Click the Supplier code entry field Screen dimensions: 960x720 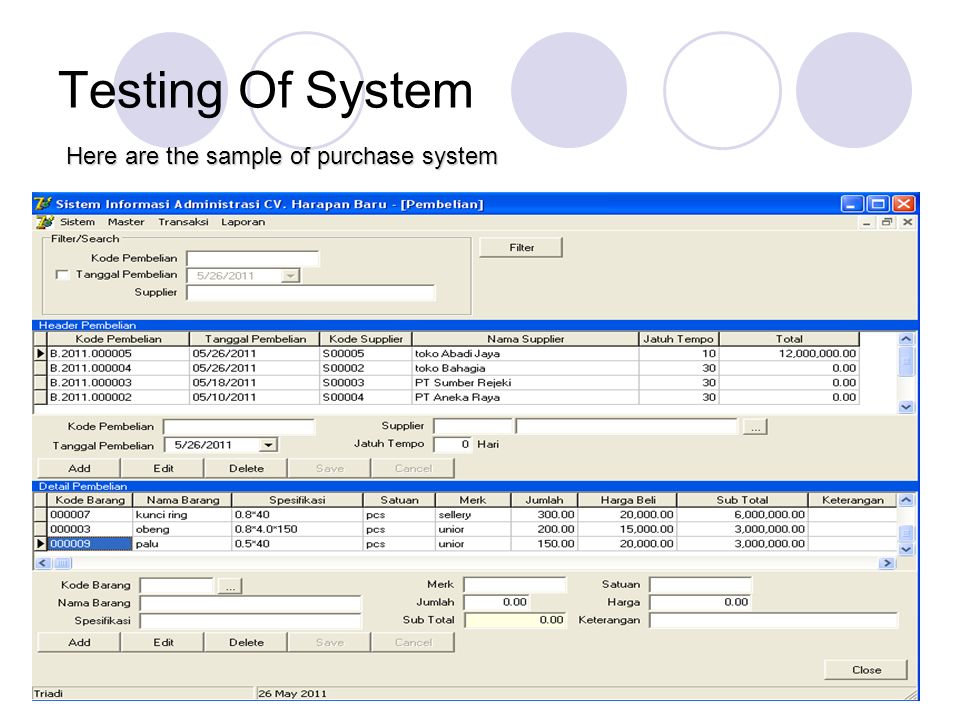click(x=473, y=426)
